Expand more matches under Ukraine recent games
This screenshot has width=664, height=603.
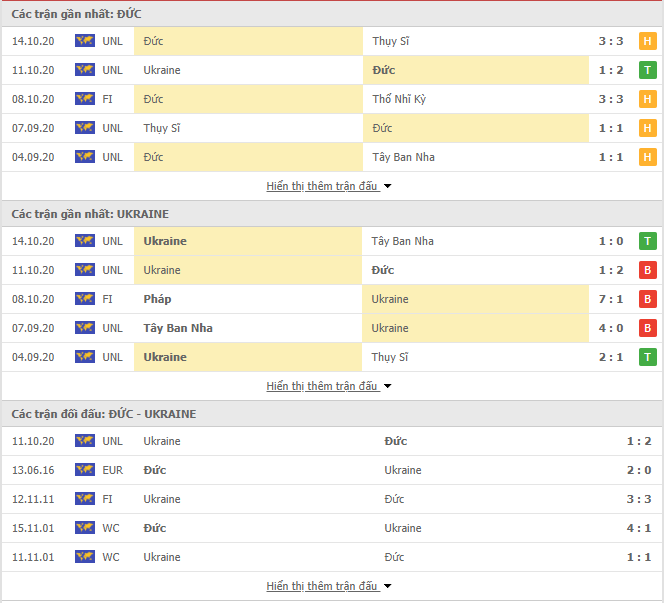[x=329, y=386]
